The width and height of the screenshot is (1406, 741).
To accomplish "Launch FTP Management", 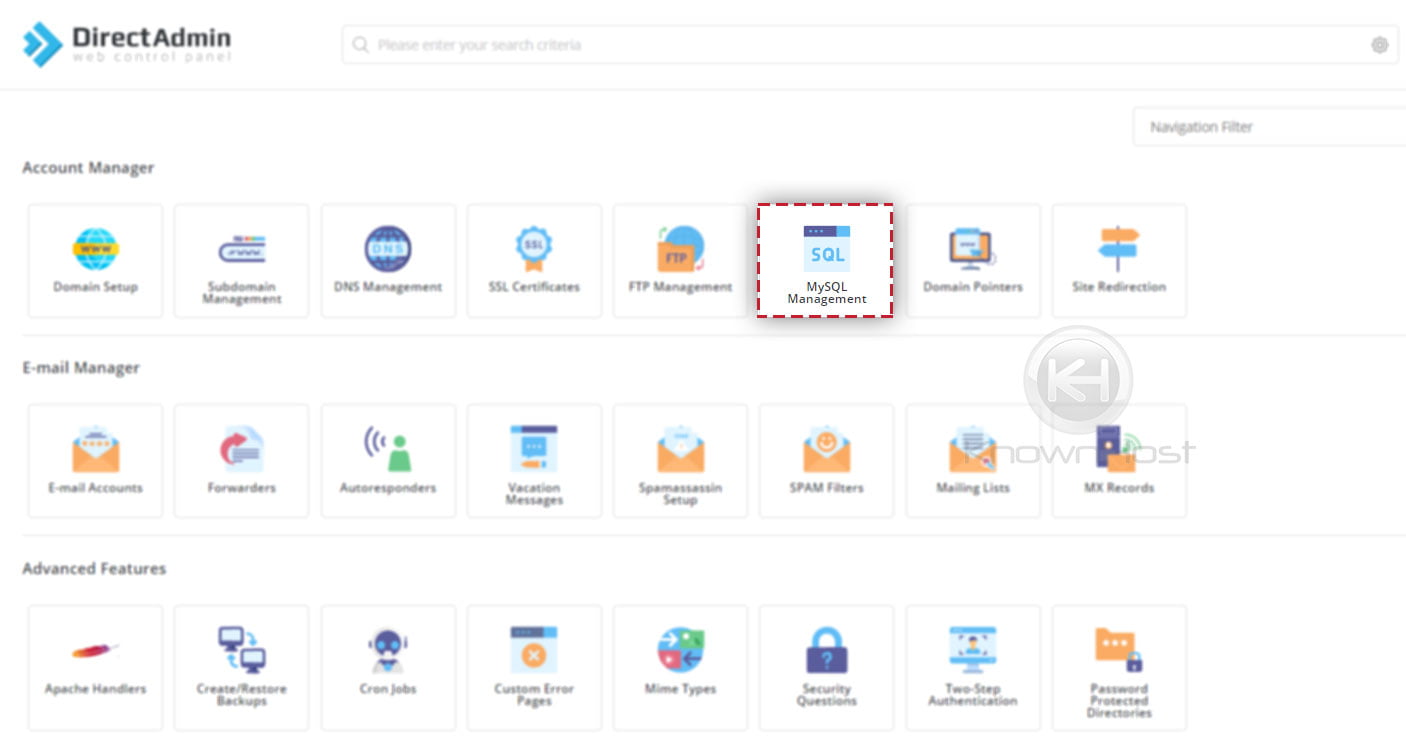I will tap(680, 260).
